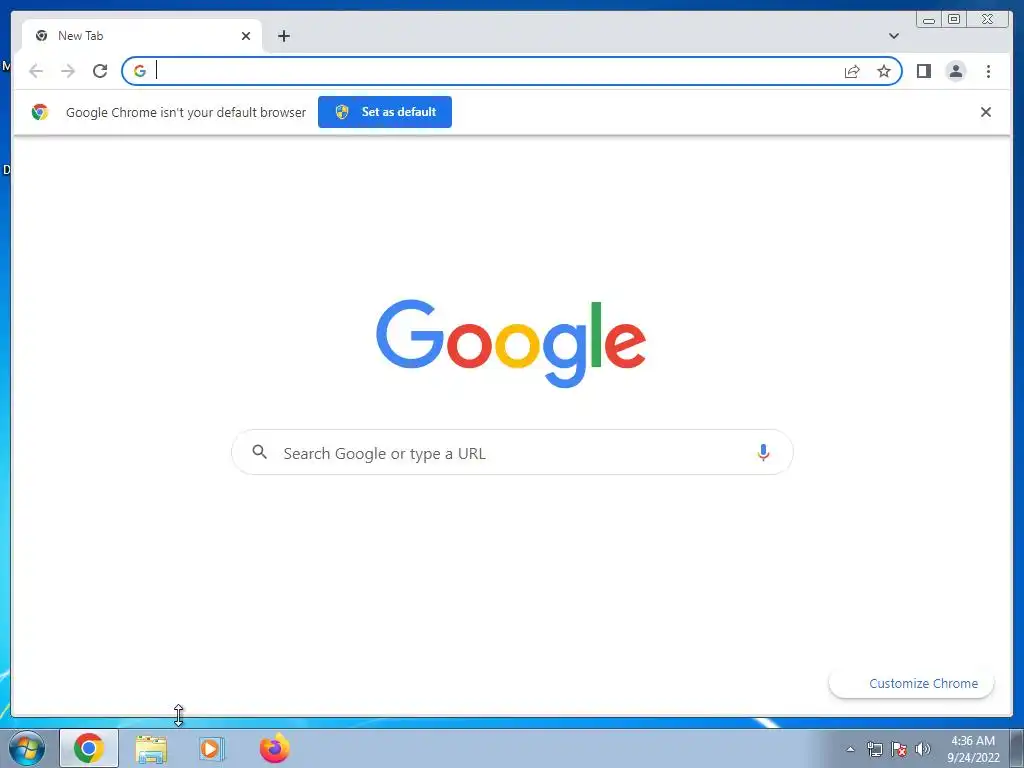Maximize the Chrome window

(x=954, y=19)
